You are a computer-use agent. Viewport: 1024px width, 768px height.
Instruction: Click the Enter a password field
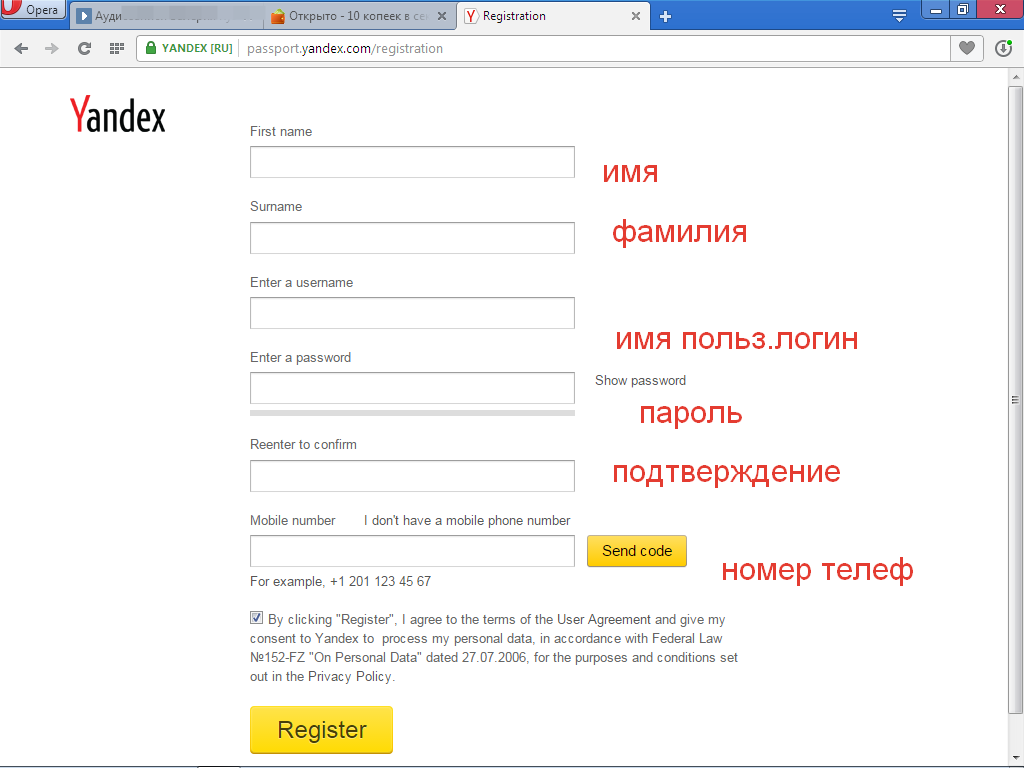412,388
